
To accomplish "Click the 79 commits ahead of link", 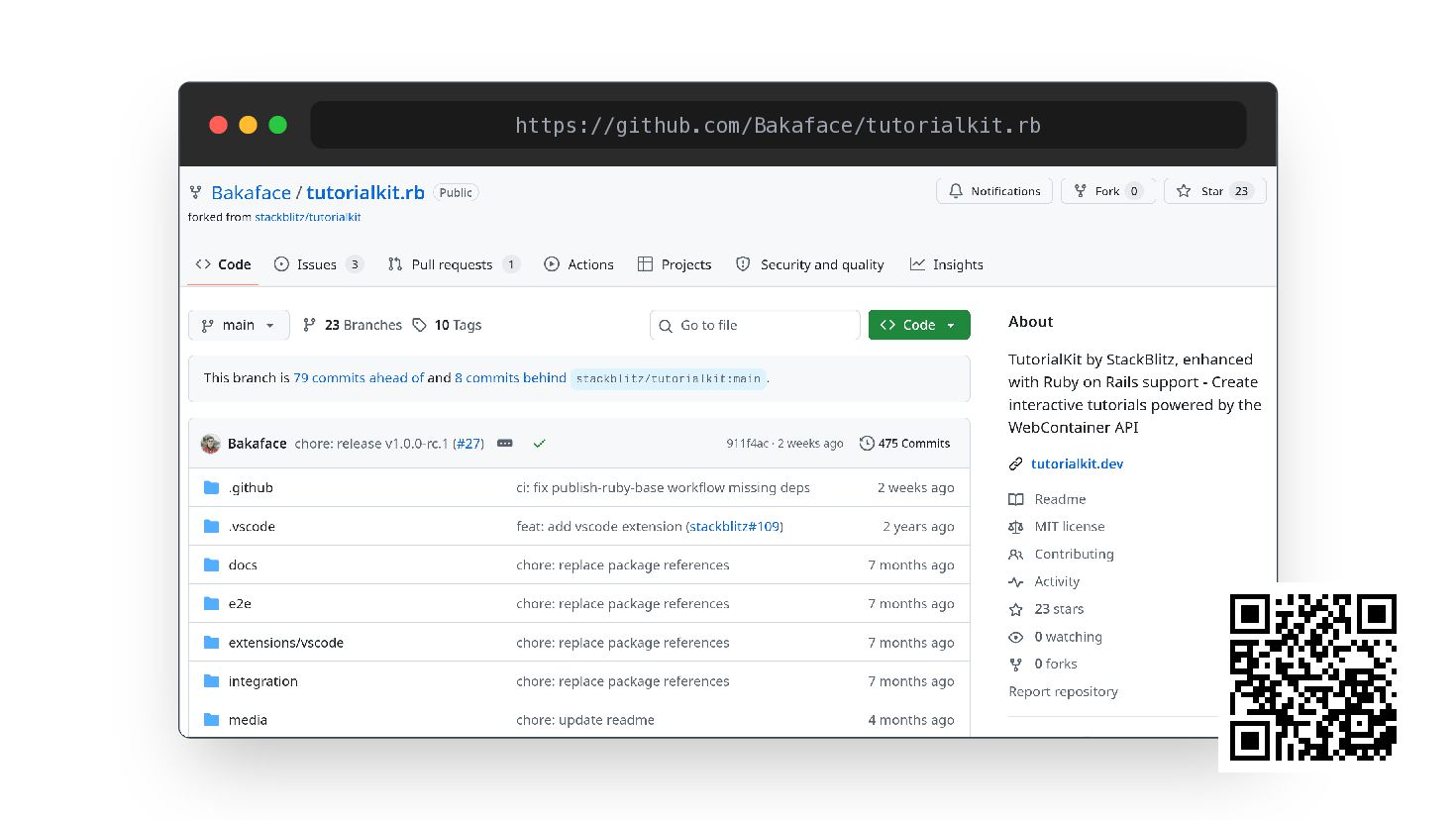I will click(359, 377).
